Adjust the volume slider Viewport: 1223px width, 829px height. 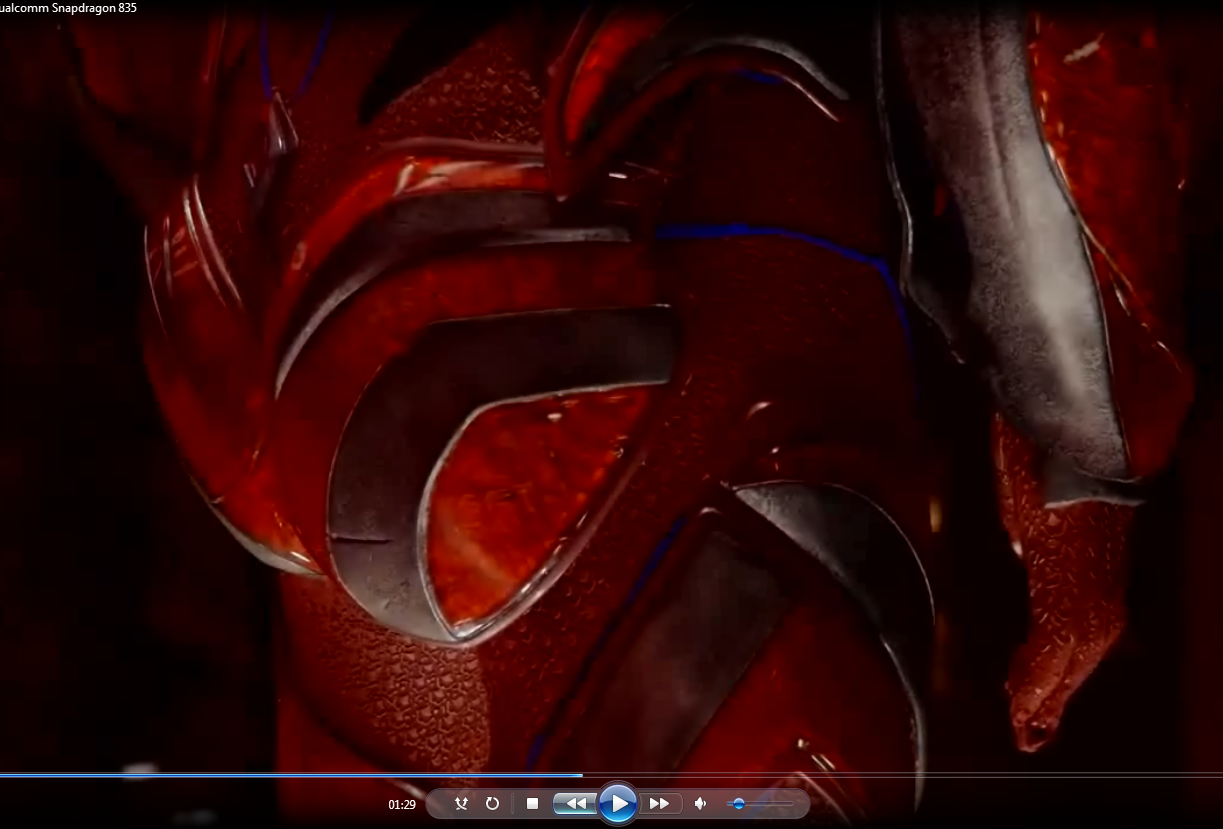click(760, 803)
